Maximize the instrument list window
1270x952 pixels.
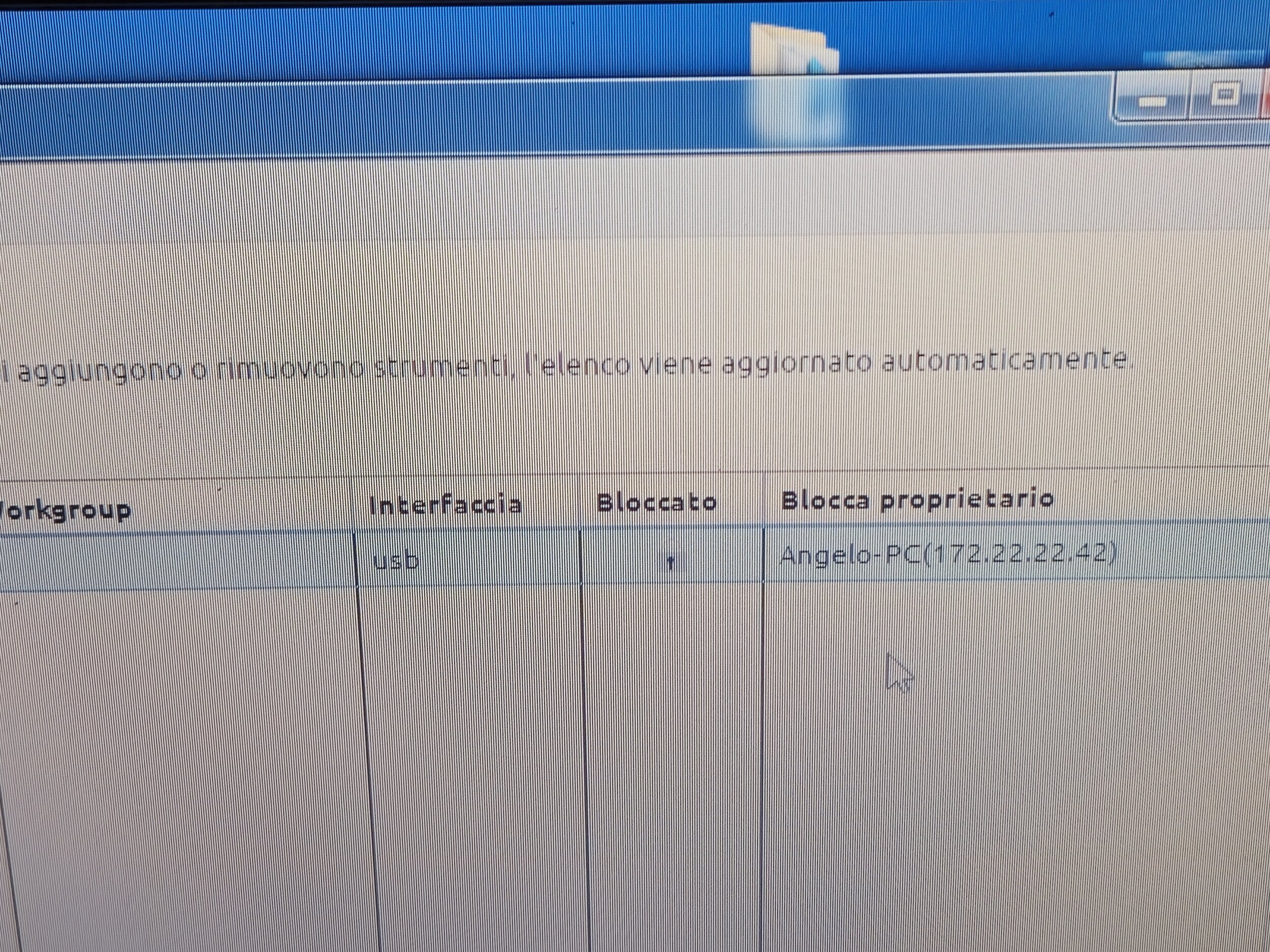(x=1225, y=94)
